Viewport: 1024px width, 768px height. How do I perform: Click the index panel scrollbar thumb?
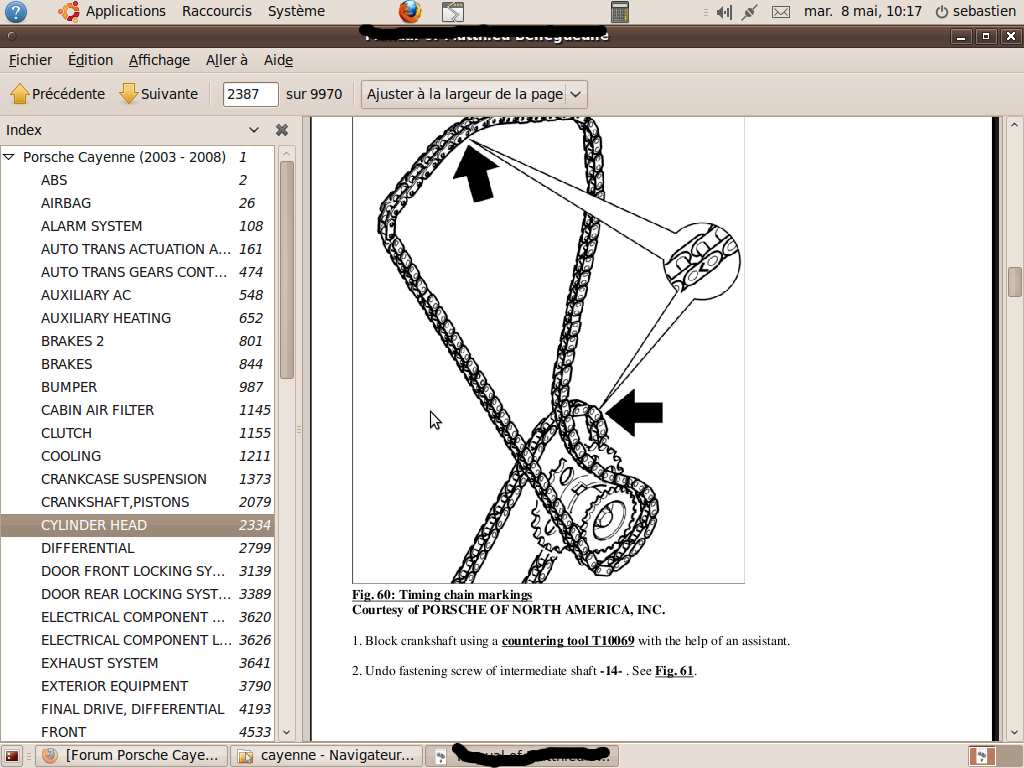pyautogui.click(x=287, y=269)
